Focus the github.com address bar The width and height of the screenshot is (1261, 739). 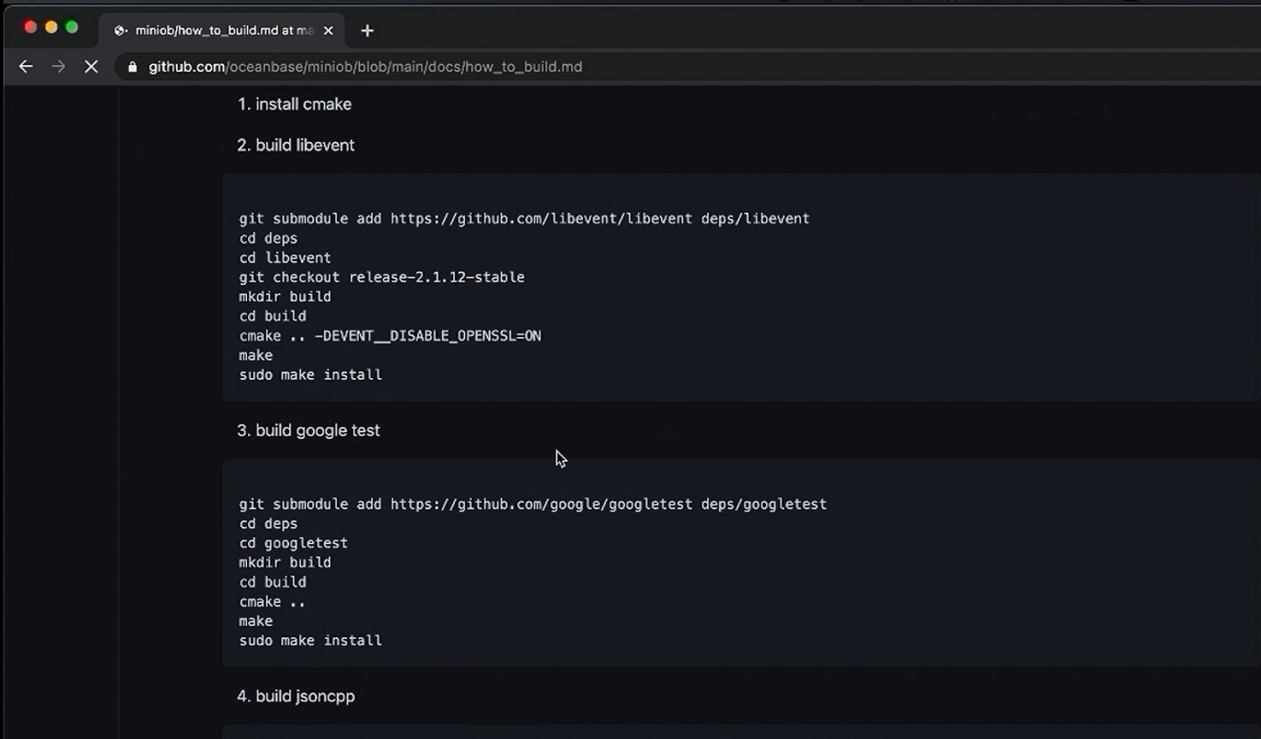365,67
